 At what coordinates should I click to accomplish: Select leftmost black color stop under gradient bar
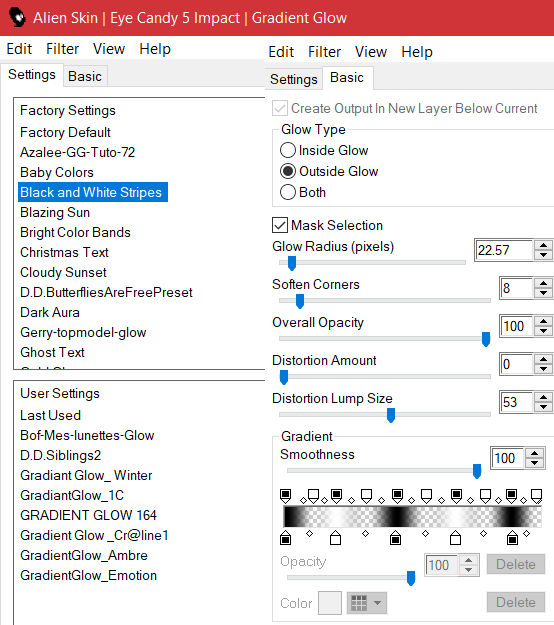coord(285,538)
